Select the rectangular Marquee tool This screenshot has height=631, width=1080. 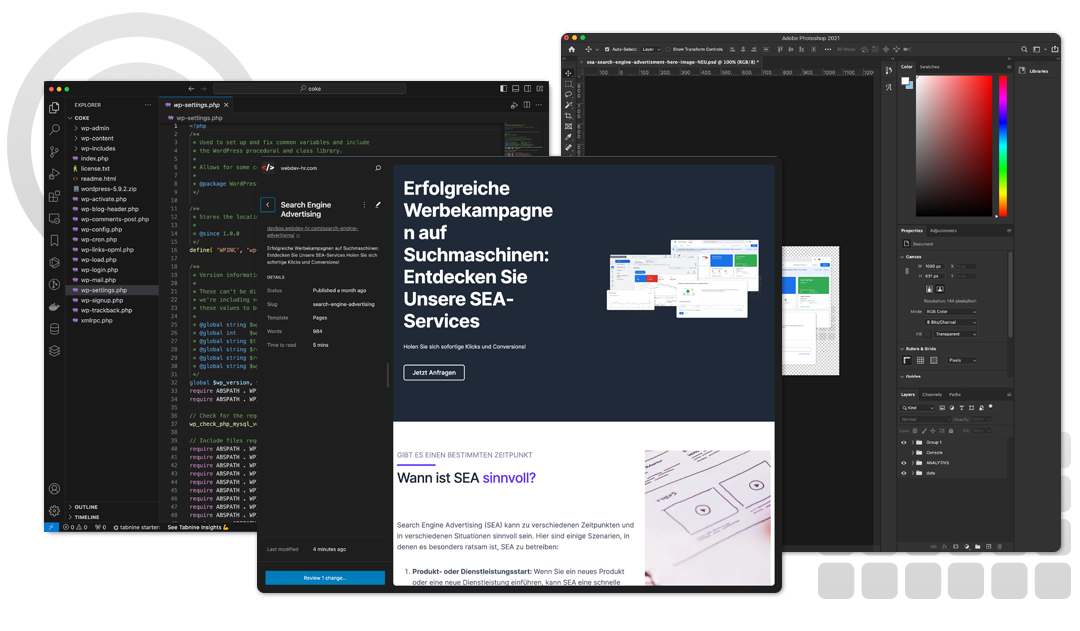[568, 84]
